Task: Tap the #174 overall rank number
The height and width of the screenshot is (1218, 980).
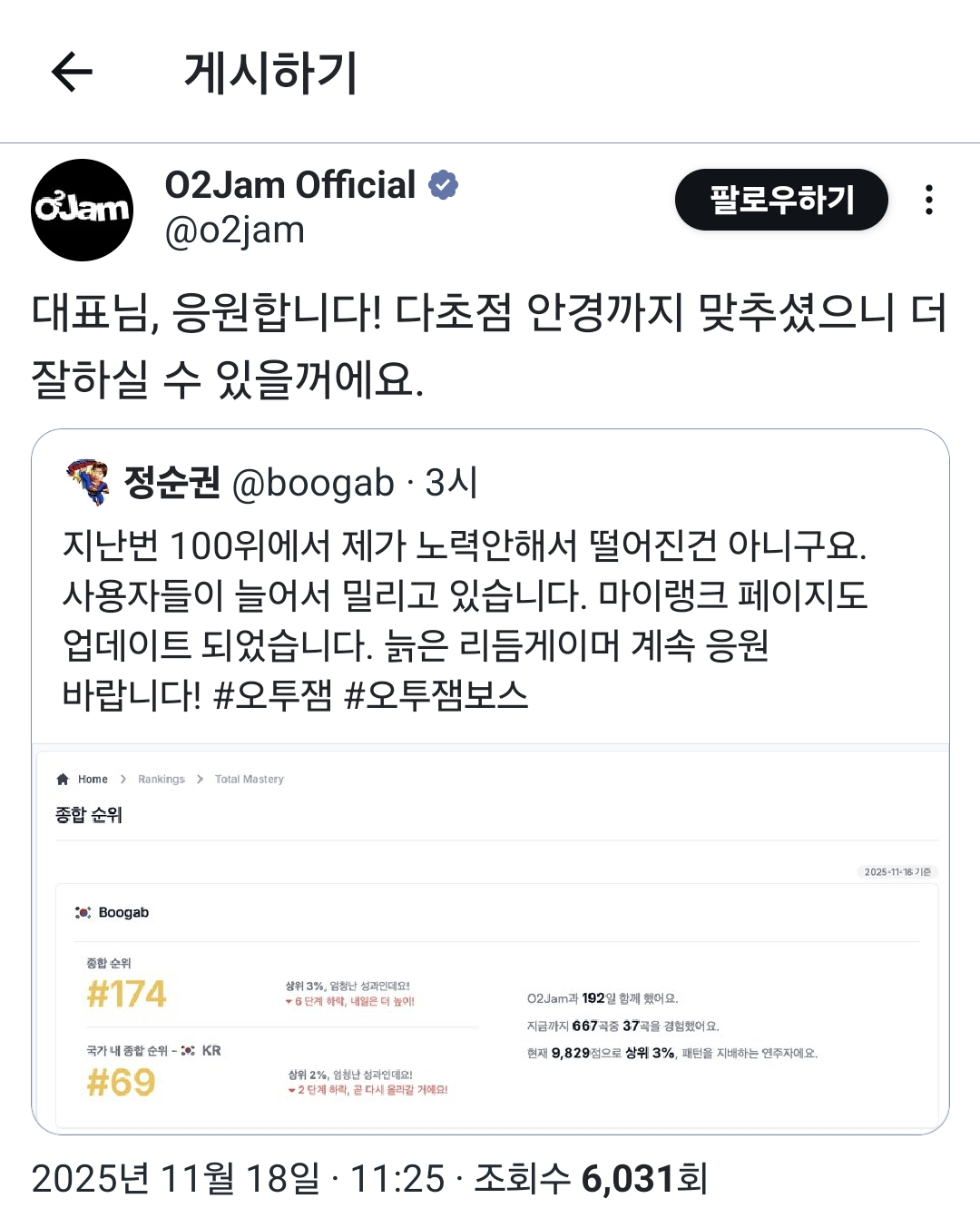Action: 126,994
